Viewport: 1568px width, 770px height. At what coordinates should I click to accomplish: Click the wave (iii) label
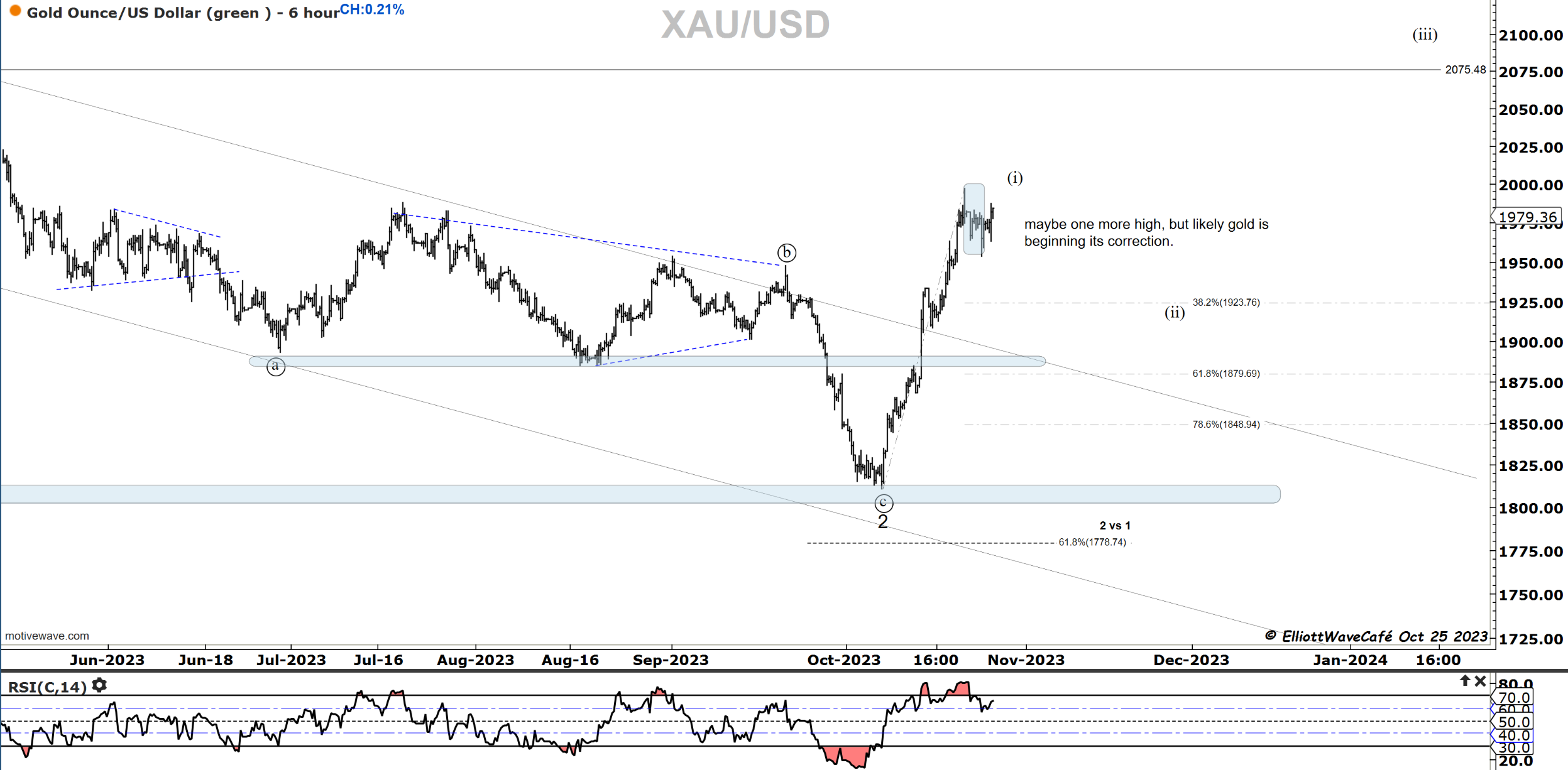tap(1425, 35)
